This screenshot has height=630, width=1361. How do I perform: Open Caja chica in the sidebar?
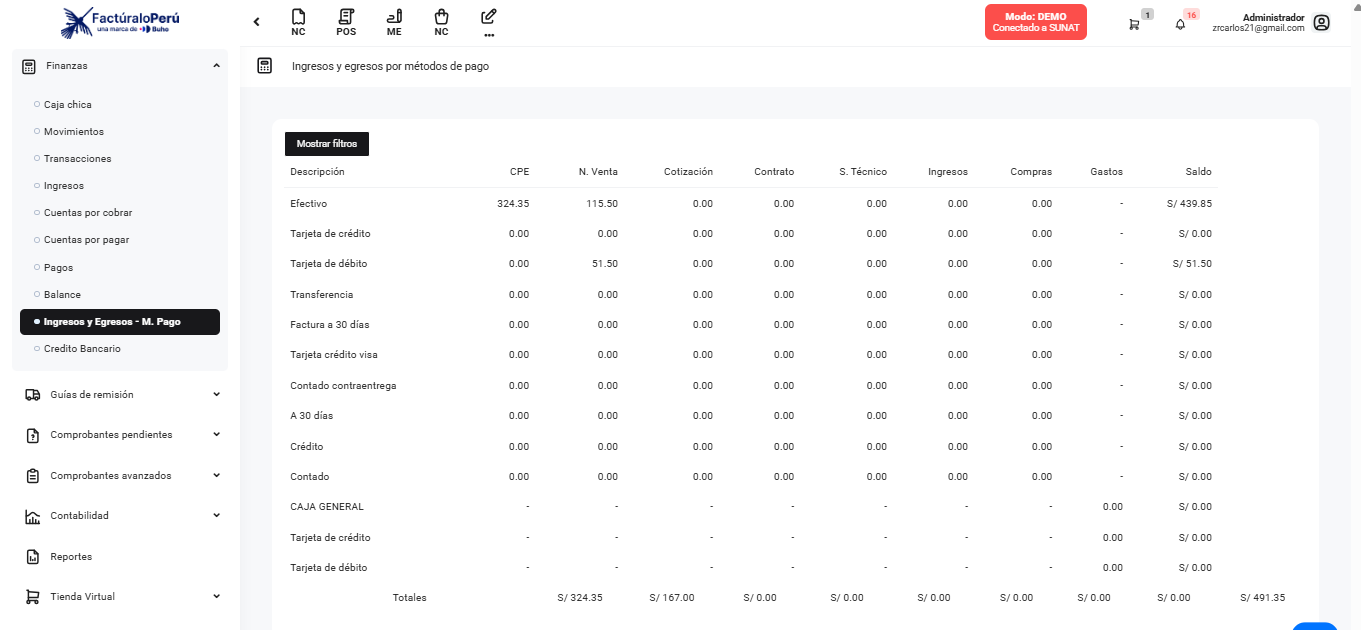[68, 105]
